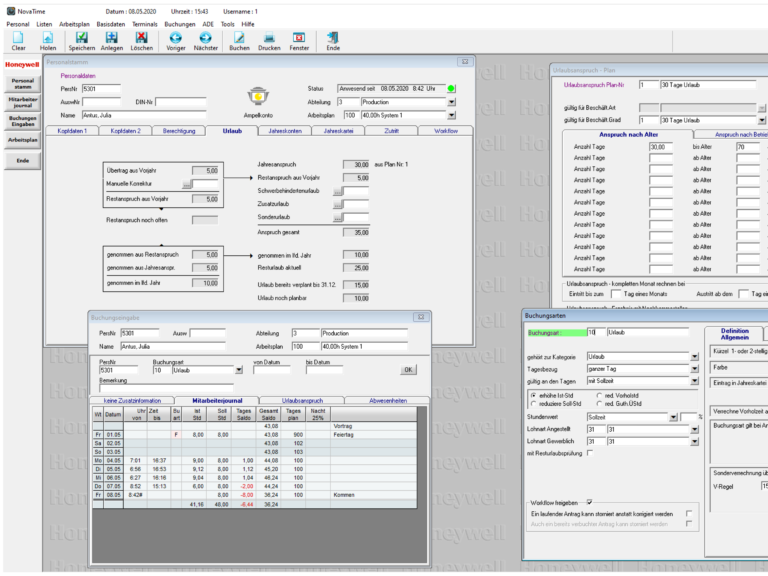
Task: Click the green status indicator light
Action: [452, 89]
